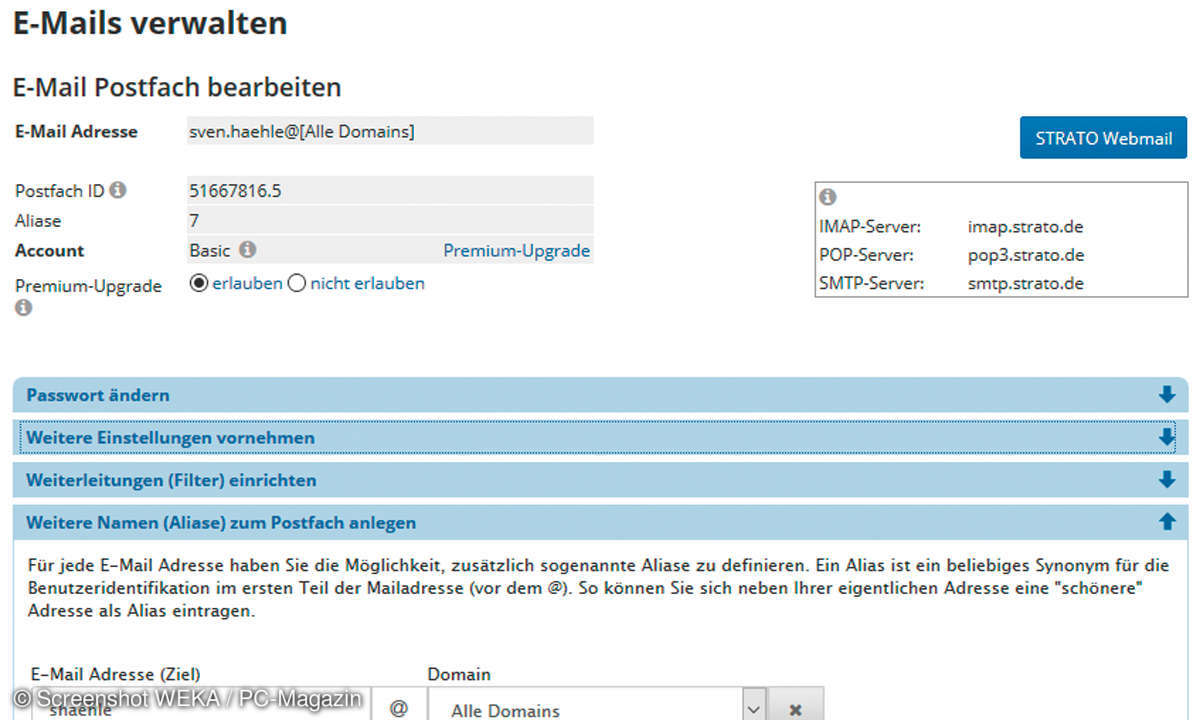Click up arrow on Weitere Namen (Aliase) bar
1200x720 pixels.
(x=1166, y=522)
